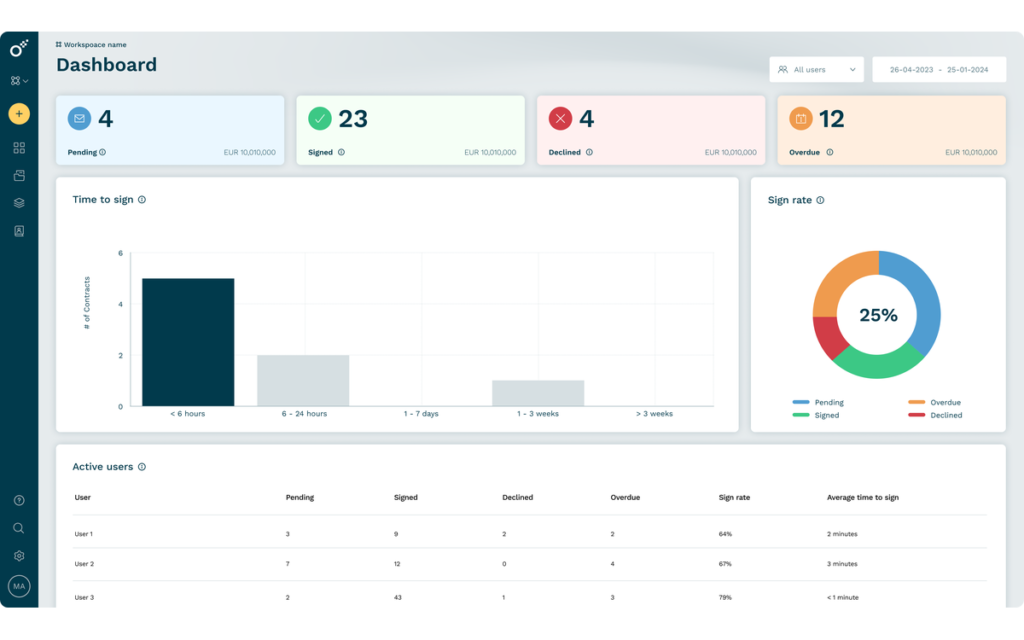Image resolution: width=1024 pixels, height=640 pixels.
Task: Toggle the Signed legend entry
Action: click(816, 415)
